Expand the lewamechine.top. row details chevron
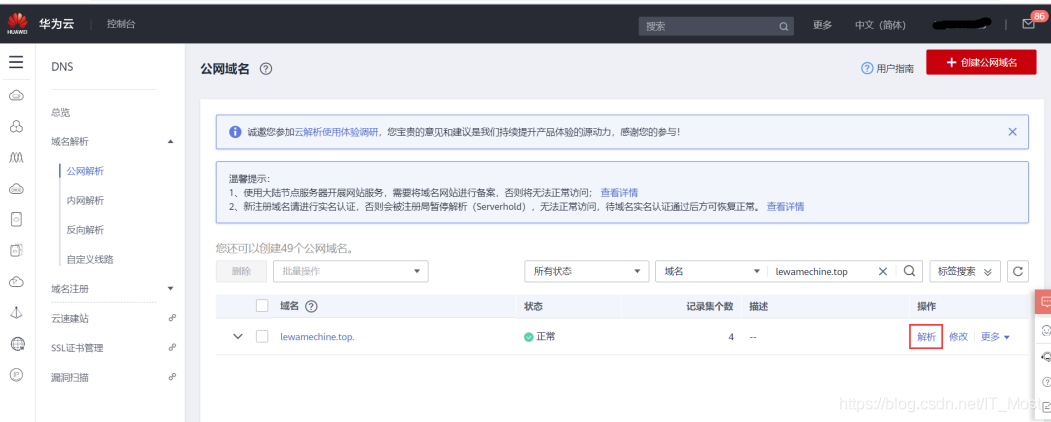This screenshot has width=1051, height=422. coord(237,336)
